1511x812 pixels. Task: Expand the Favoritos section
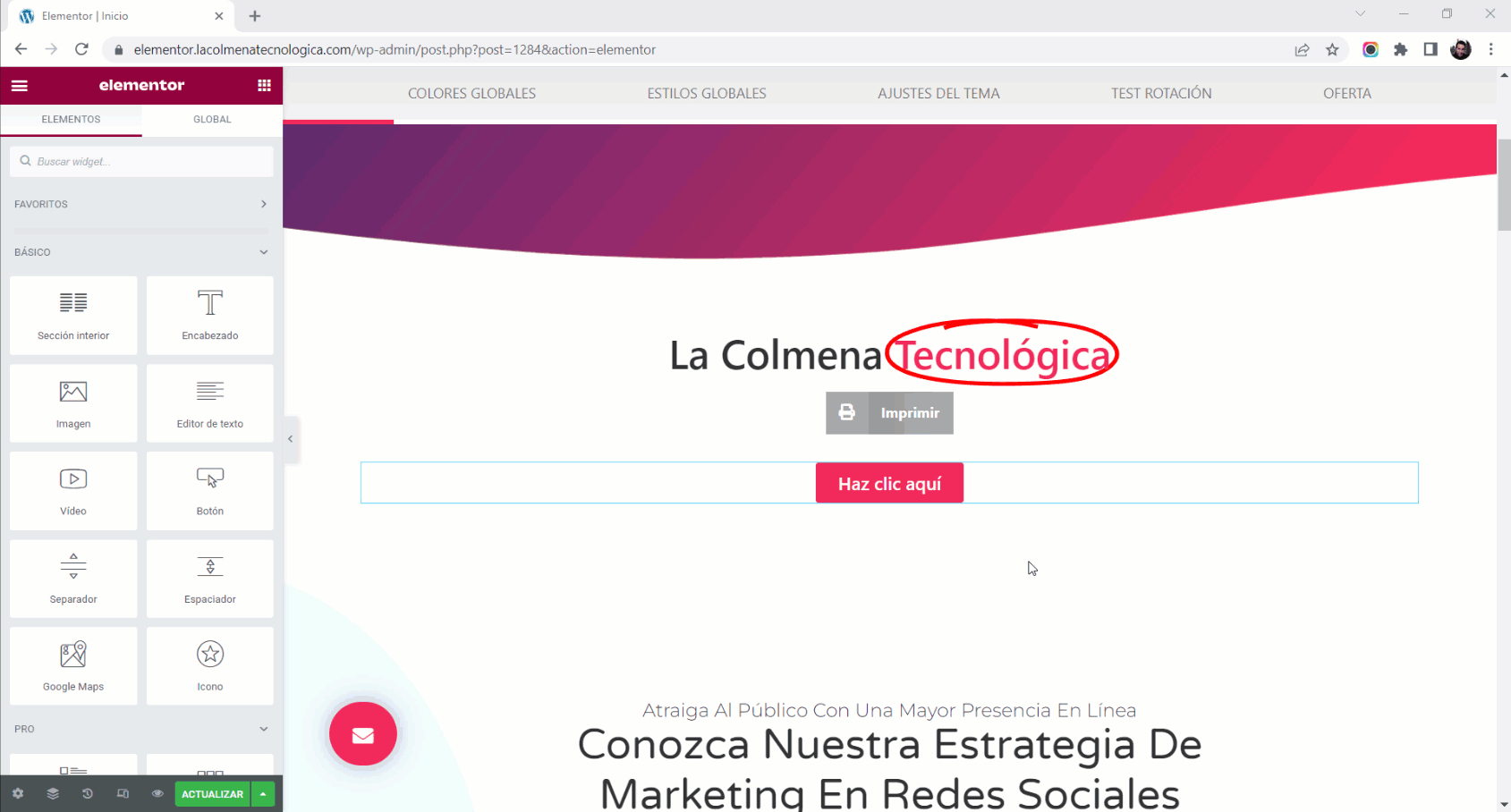pyautogui.click(x=141, y=204)
